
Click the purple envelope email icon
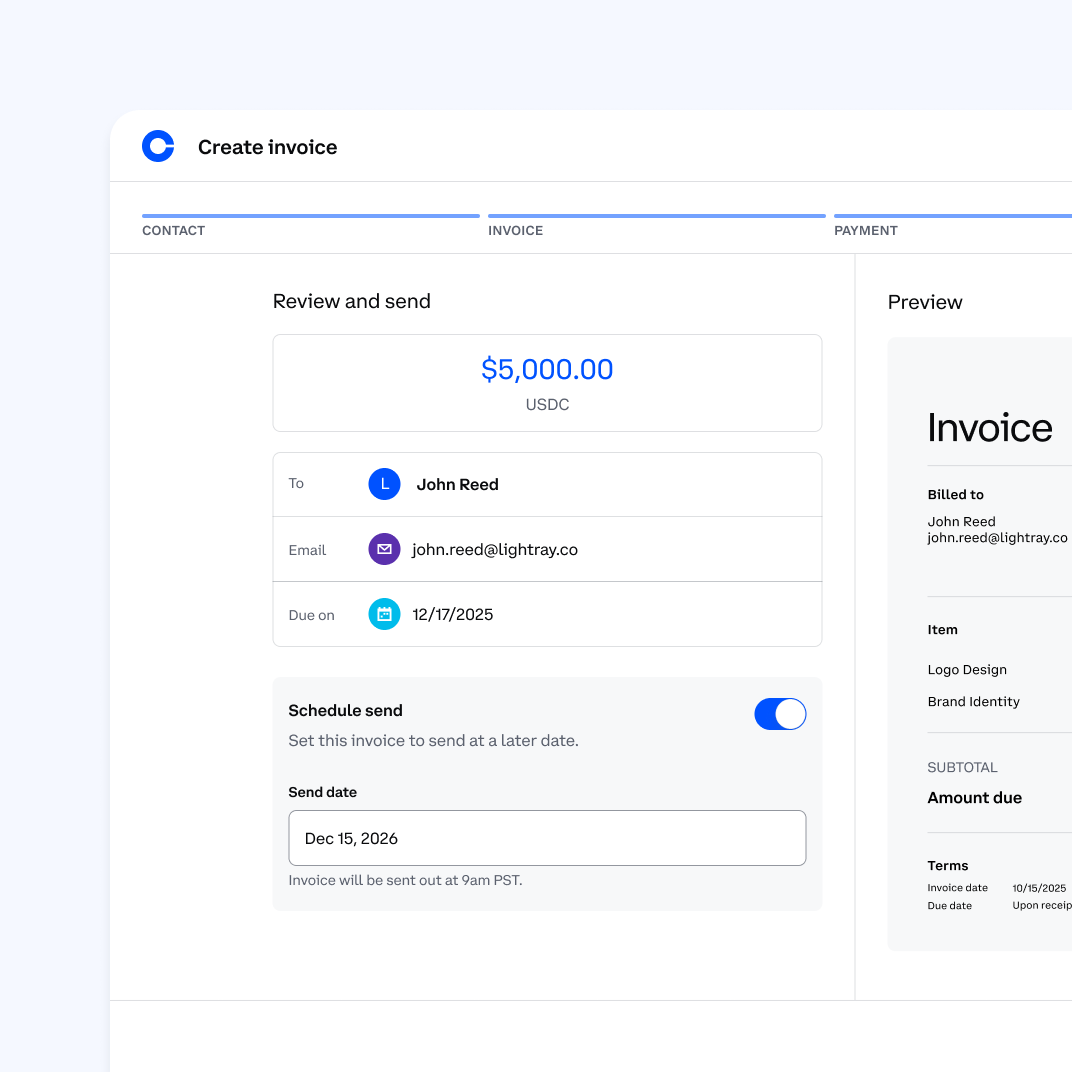(384, 549)
